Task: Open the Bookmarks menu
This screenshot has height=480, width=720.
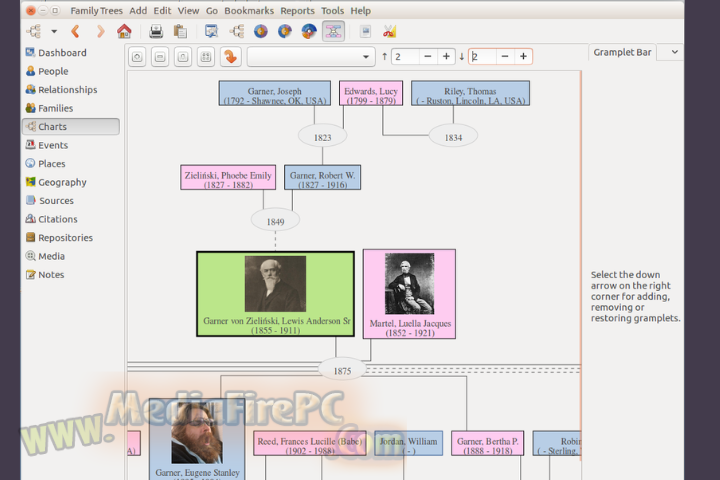Action: click(249, 11)
